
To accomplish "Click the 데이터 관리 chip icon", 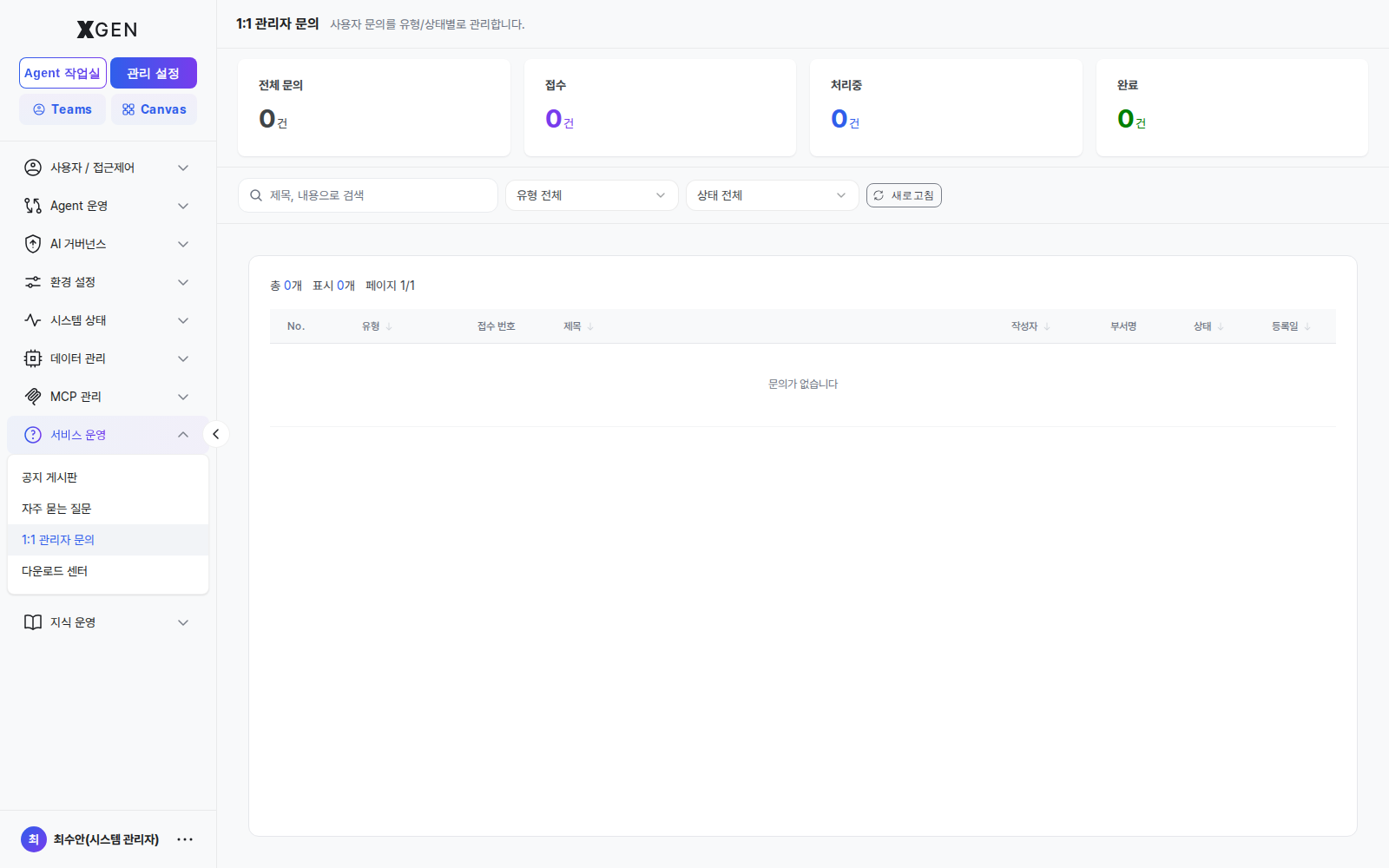I will click(33, 358).
